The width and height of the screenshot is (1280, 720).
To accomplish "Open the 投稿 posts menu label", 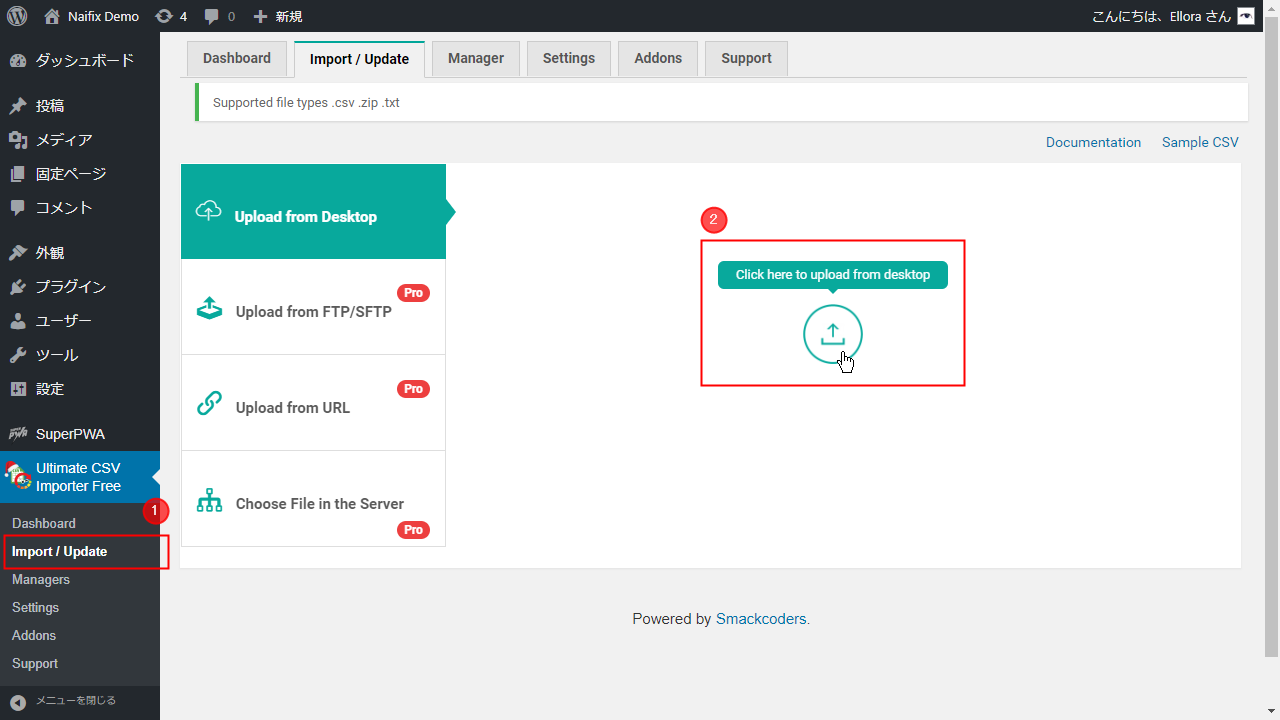I will (50, 106).
